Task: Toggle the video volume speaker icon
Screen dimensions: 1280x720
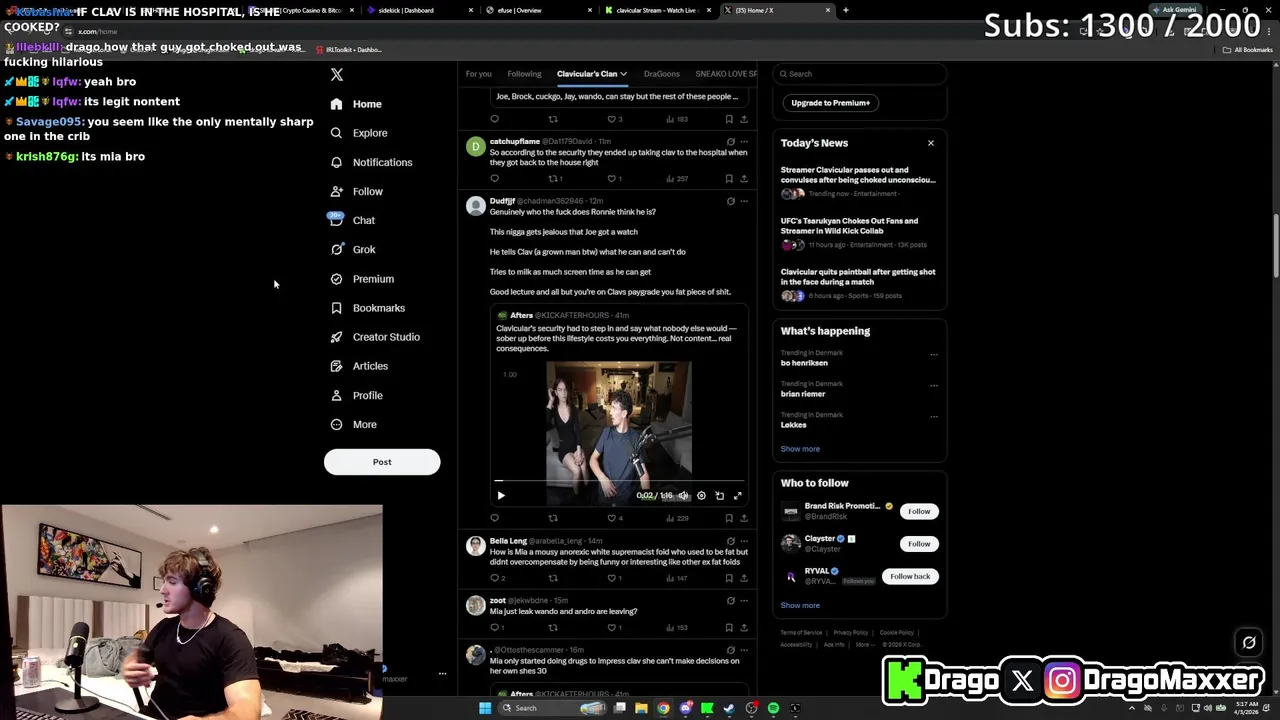Action: 683,495
